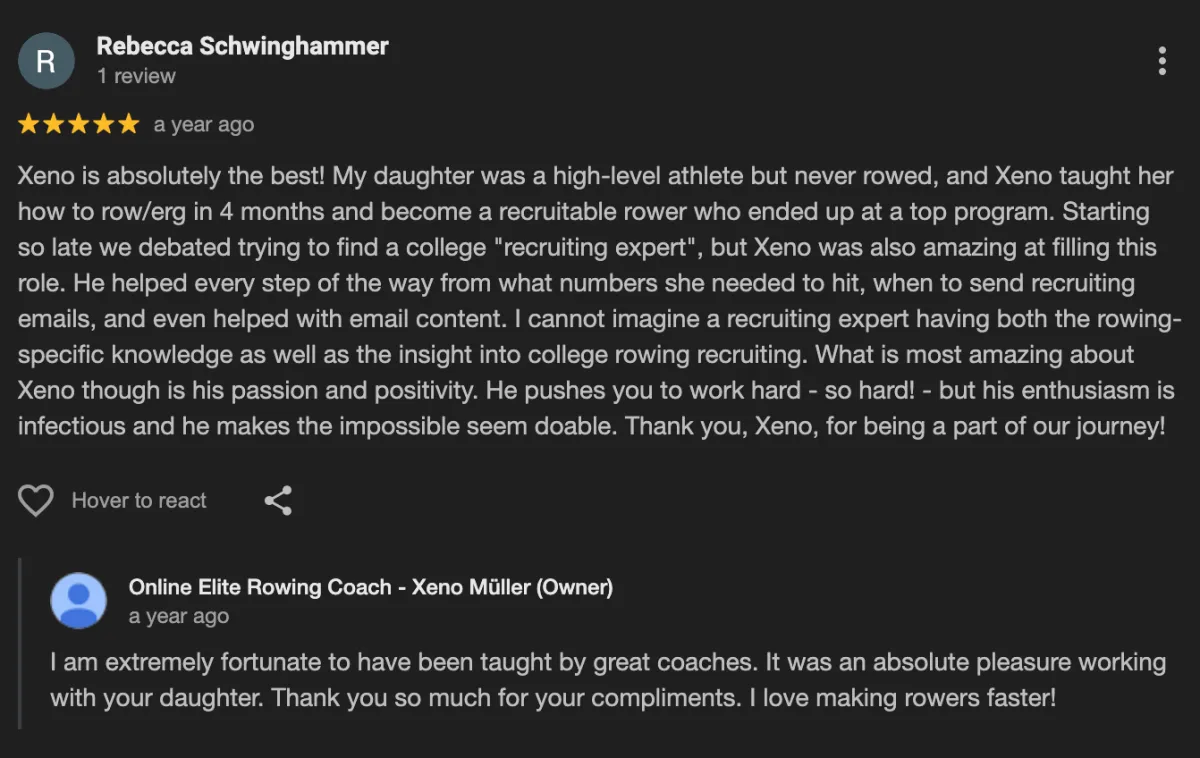Click the "Hover to react" label

click(139, 501)
